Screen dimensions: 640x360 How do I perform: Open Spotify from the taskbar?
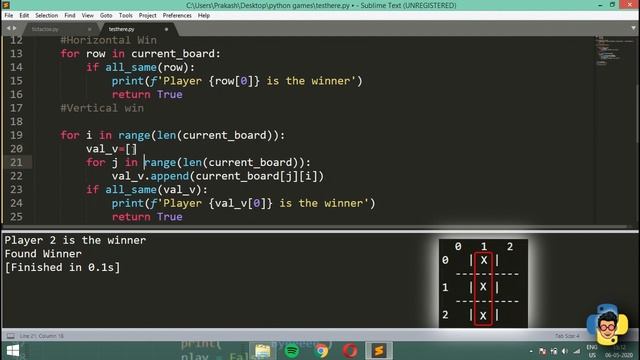[x=291, y=351]
